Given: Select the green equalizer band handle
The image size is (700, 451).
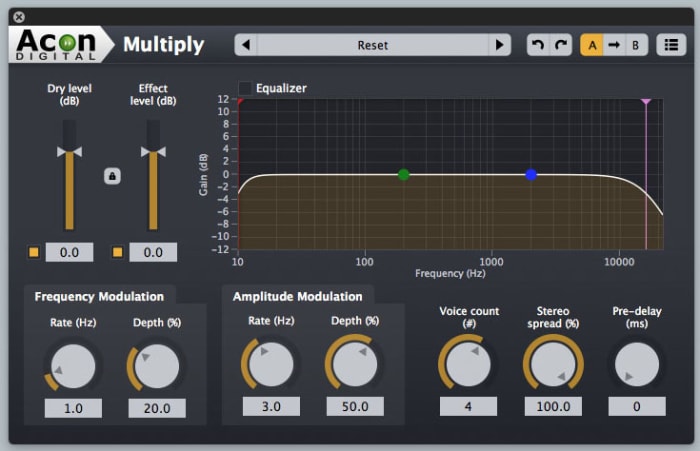Looking at the screenshot, I should click(x=404, y=174).
